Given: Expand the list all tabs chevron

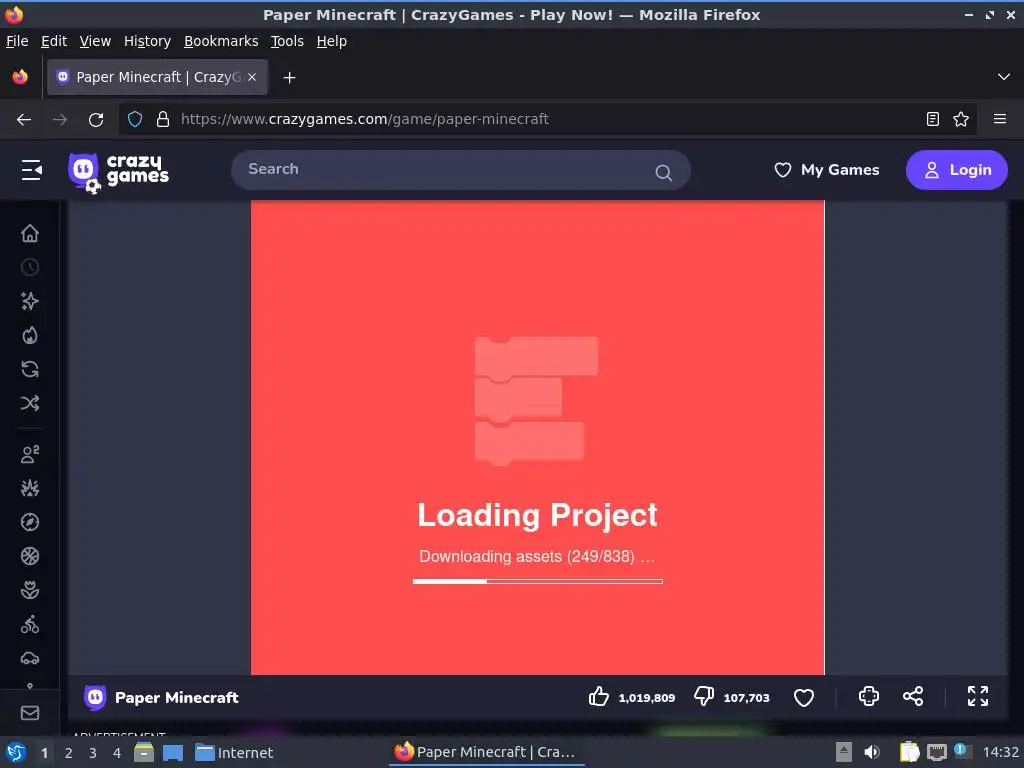Looking at the screenshot, I should pos(1004,77).
